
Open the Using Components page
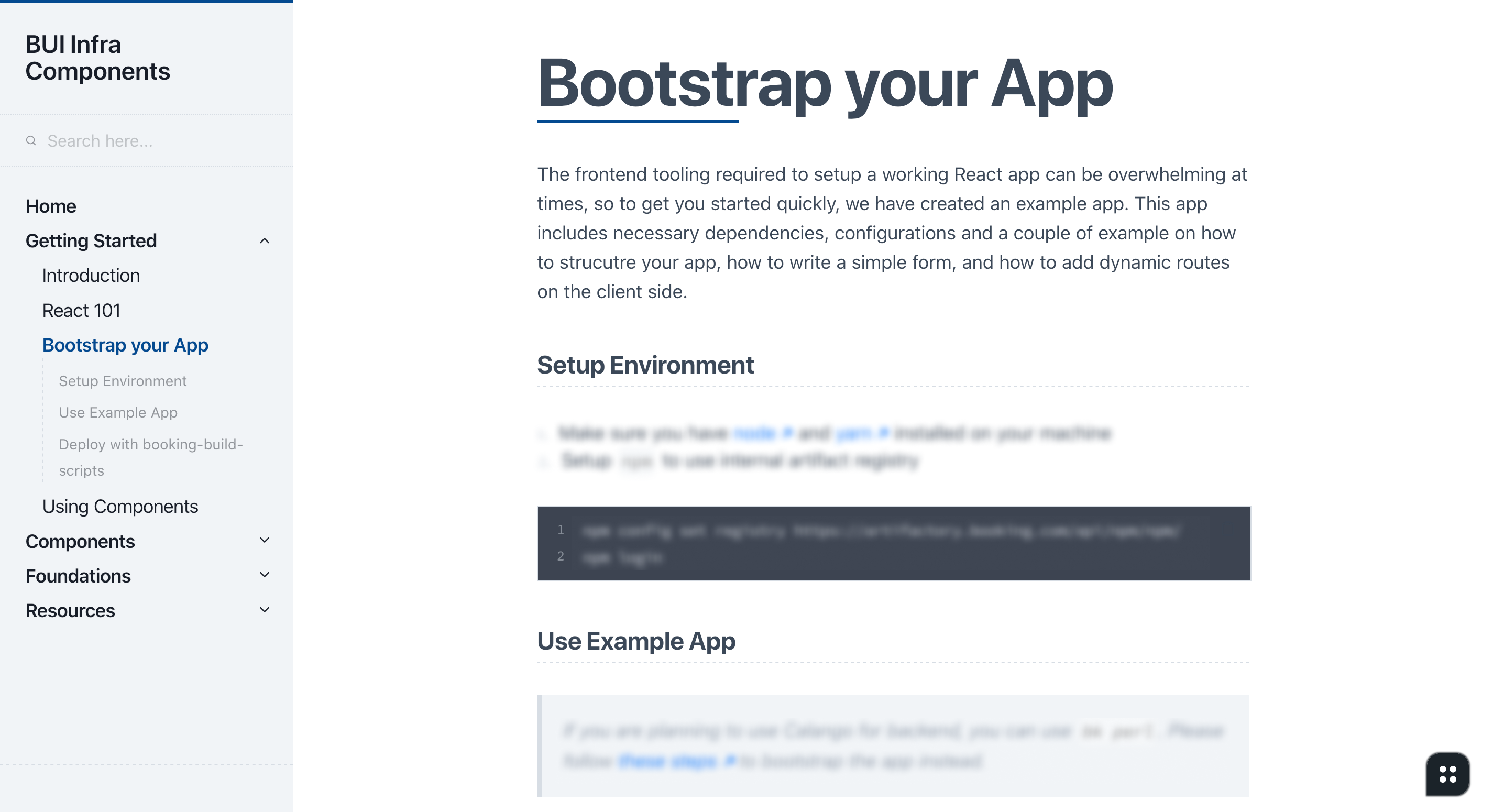[x=120, y=507]
